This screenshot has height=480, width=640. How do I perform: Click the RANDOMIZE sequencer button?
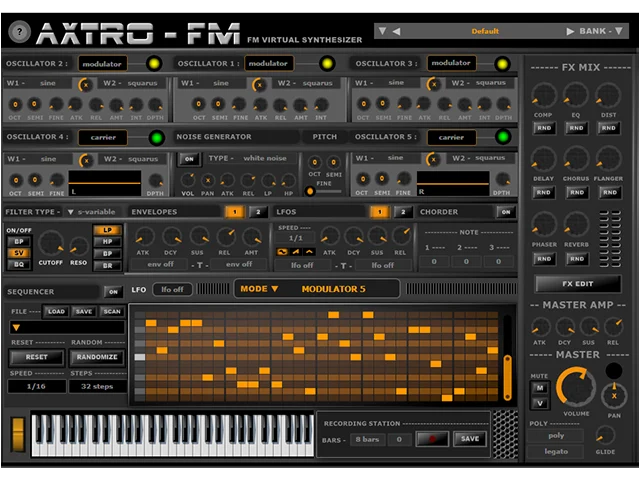point(97,357)
